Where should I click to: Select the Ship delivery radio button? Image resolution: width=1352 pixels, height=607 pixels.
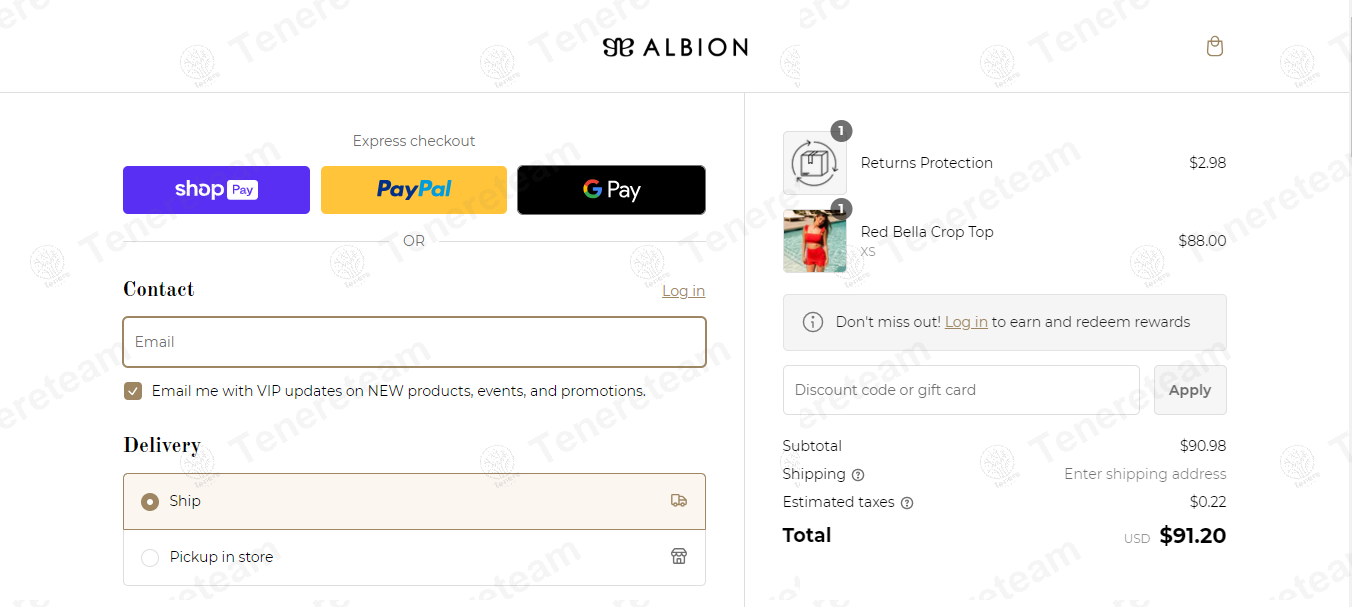[x=150, y=502]
